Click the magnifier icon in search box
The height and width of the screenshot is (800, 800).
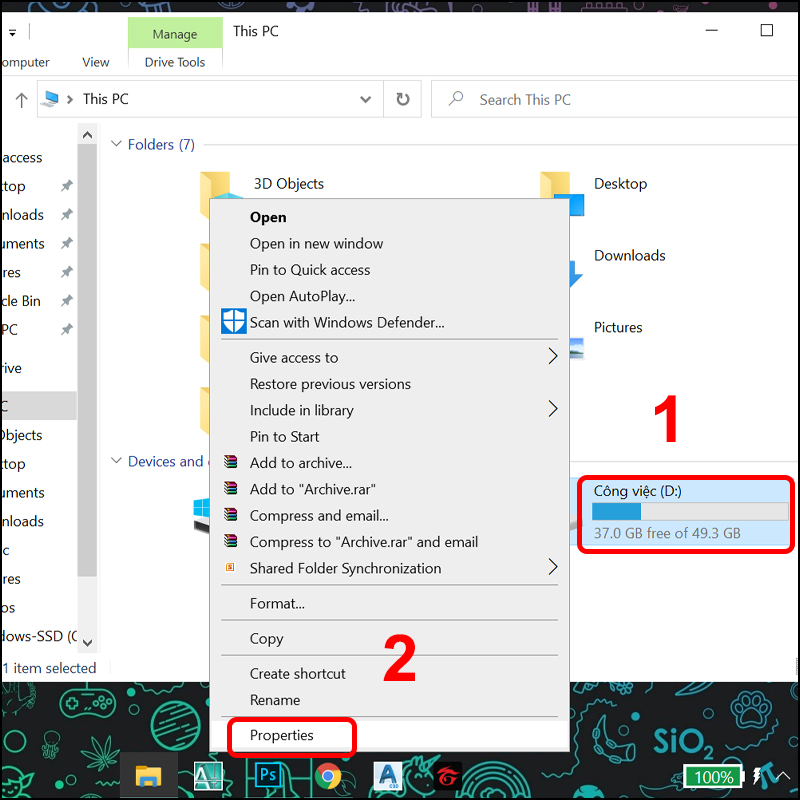(456, 98)
